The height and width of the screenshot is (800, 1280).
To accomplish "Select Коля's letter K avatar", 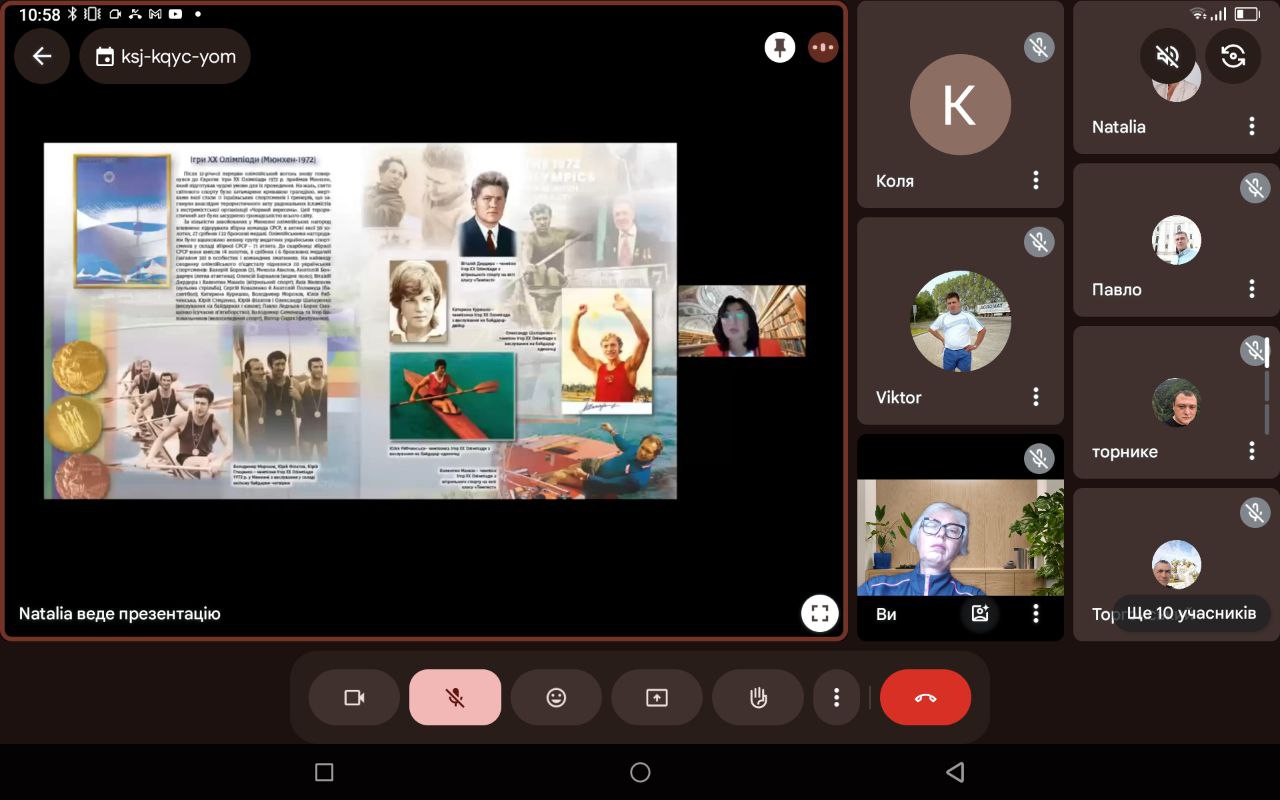I will [x=960, y=104].
